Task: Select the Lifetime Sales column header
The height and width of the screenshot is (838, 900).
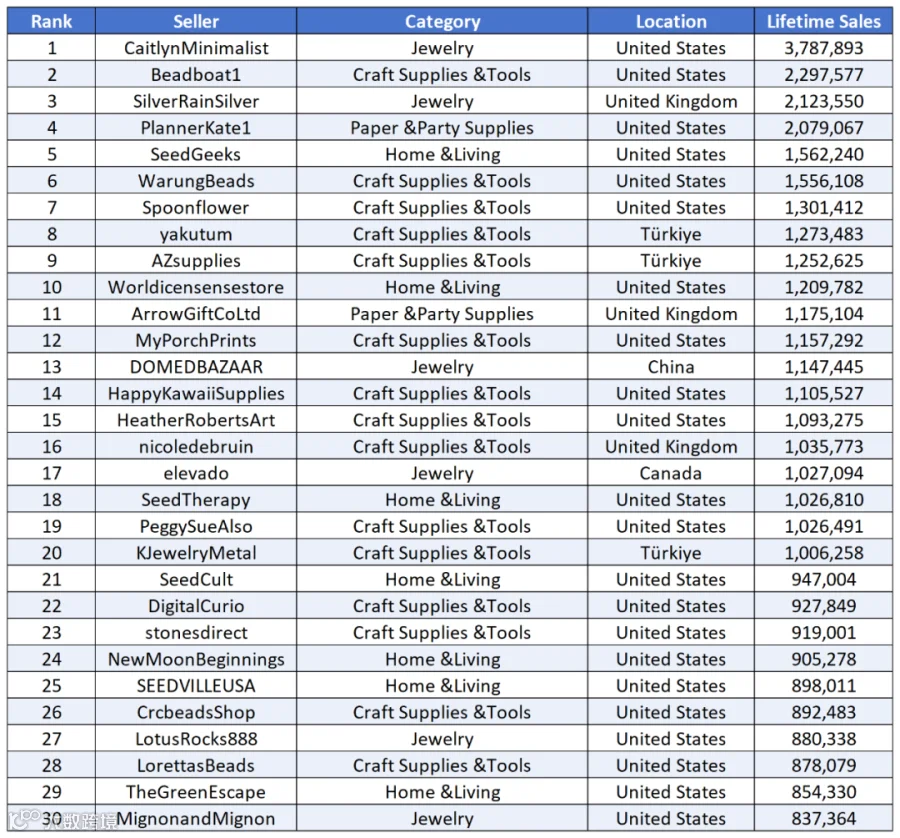Action: pyautogui.click(x=823, y=21)
